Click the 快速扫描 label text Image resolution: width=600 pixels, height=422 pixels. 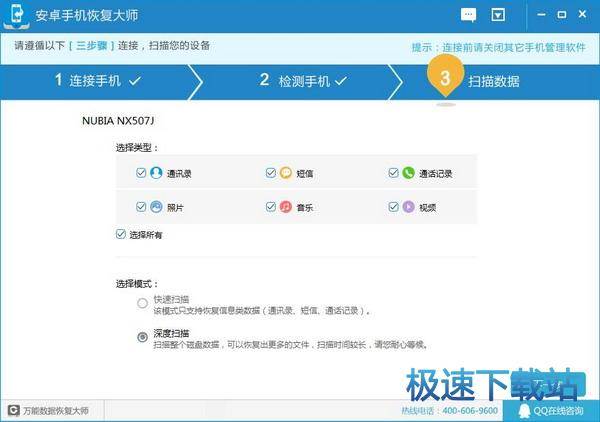tap(171, 299)
